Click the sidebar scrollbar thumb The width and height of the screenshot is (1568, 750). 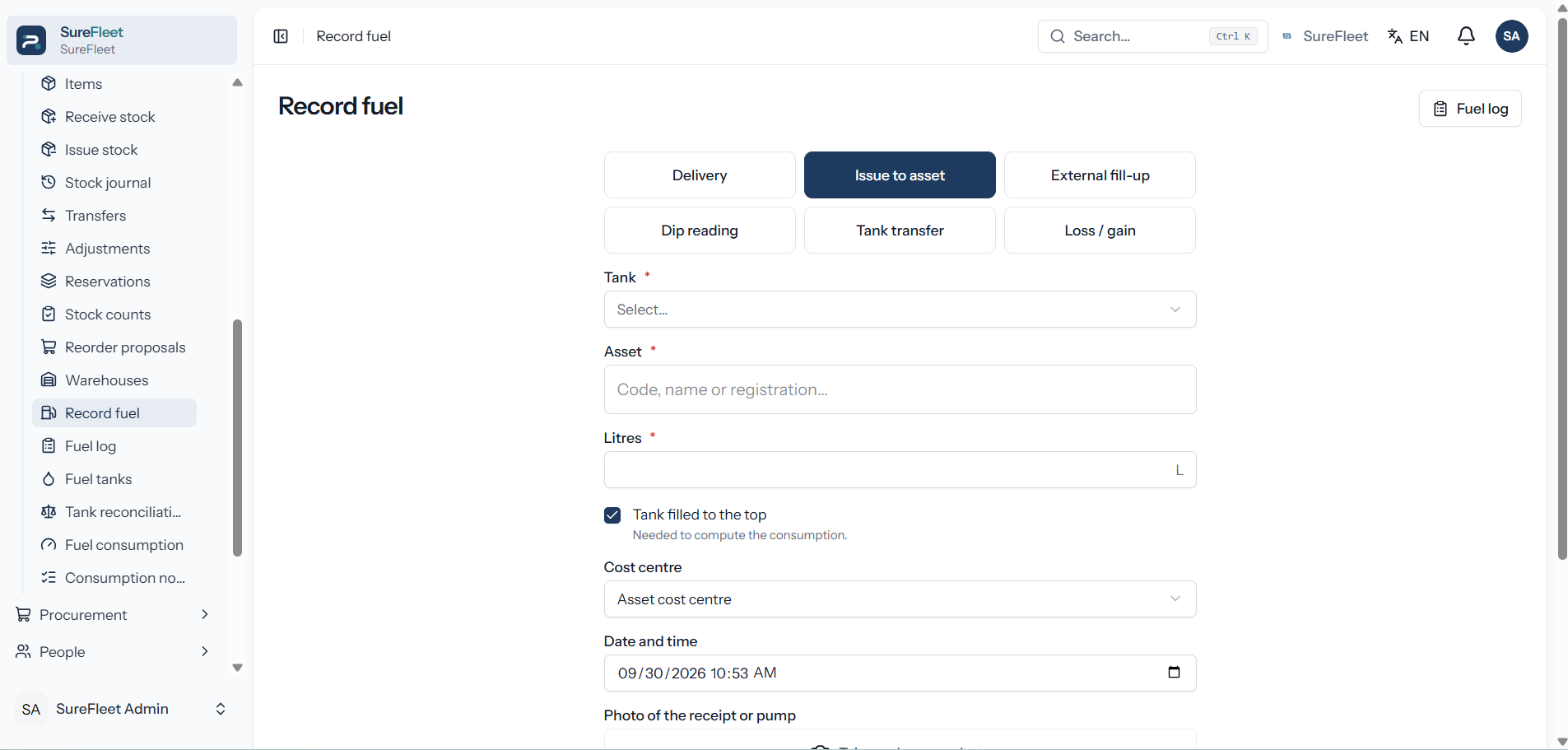pyautogui.click(x=238, y=438)
